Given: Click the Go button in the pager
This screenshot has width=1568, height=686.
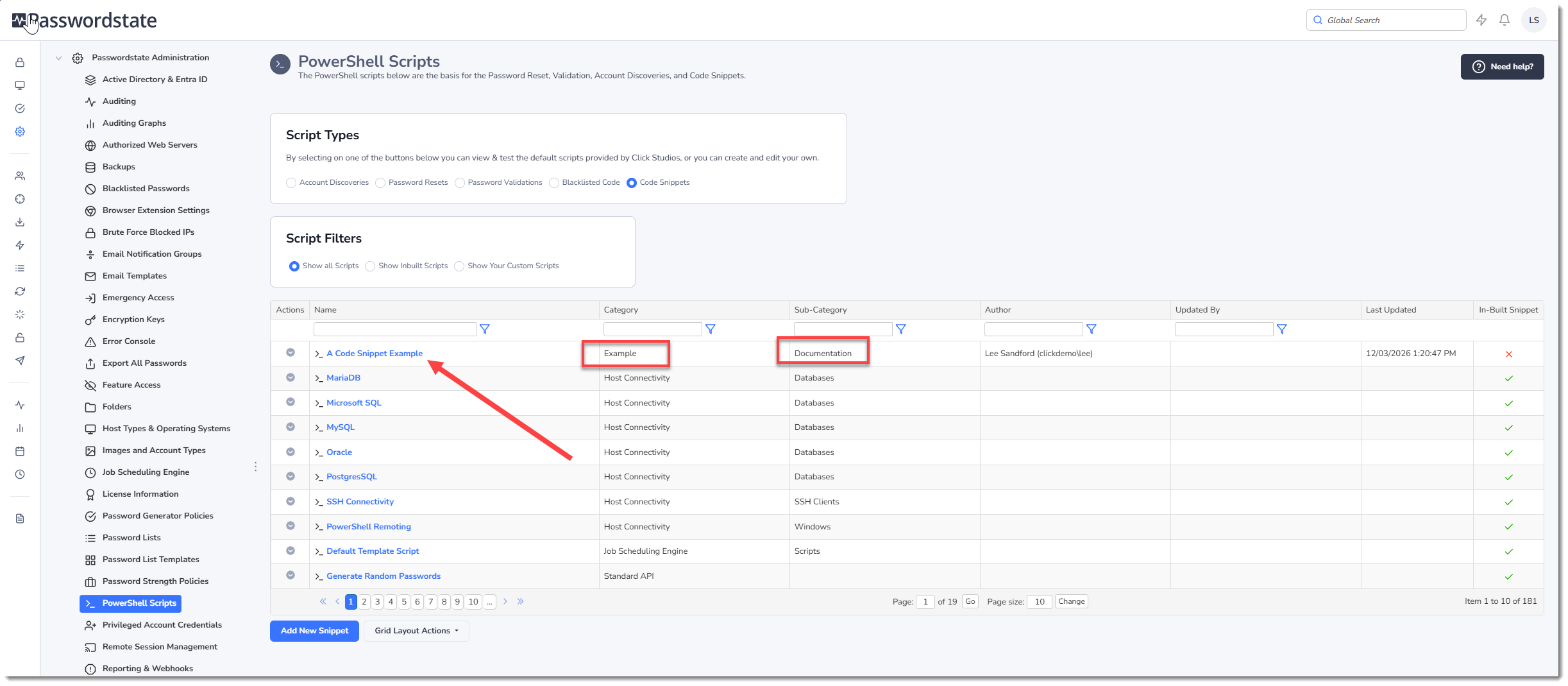Looking at the screenshot, I should pyautogui.click(x=970, y=602).
